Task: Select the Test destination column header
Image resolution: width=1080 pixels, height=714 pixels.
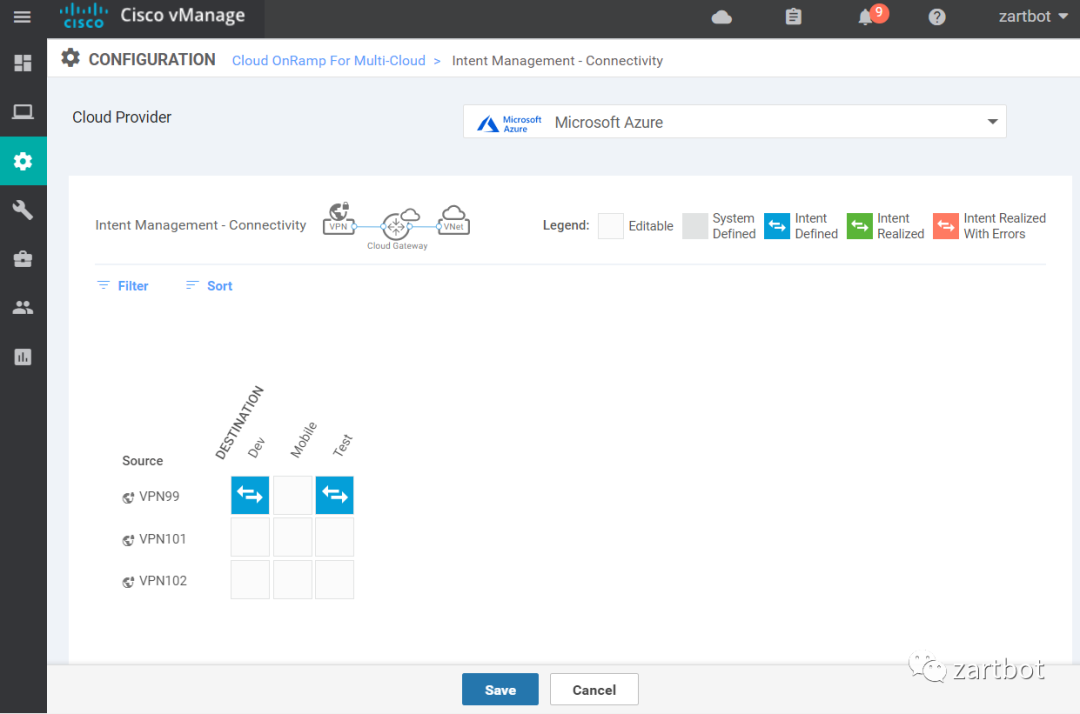Action: click(342, 445)
